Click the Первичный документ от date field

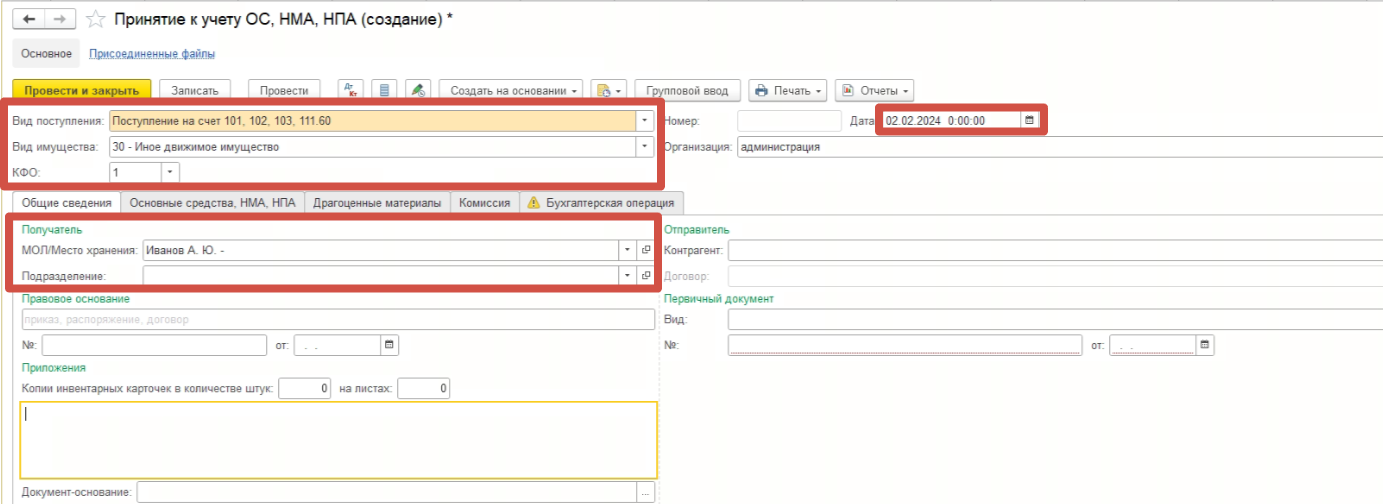click(1153, 345)
